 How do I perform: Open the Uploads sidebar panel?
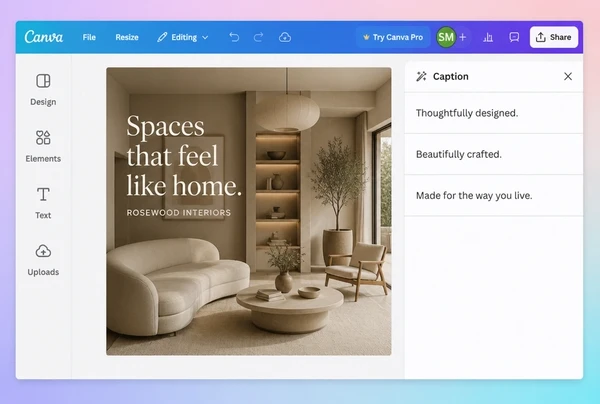point(43,260)
